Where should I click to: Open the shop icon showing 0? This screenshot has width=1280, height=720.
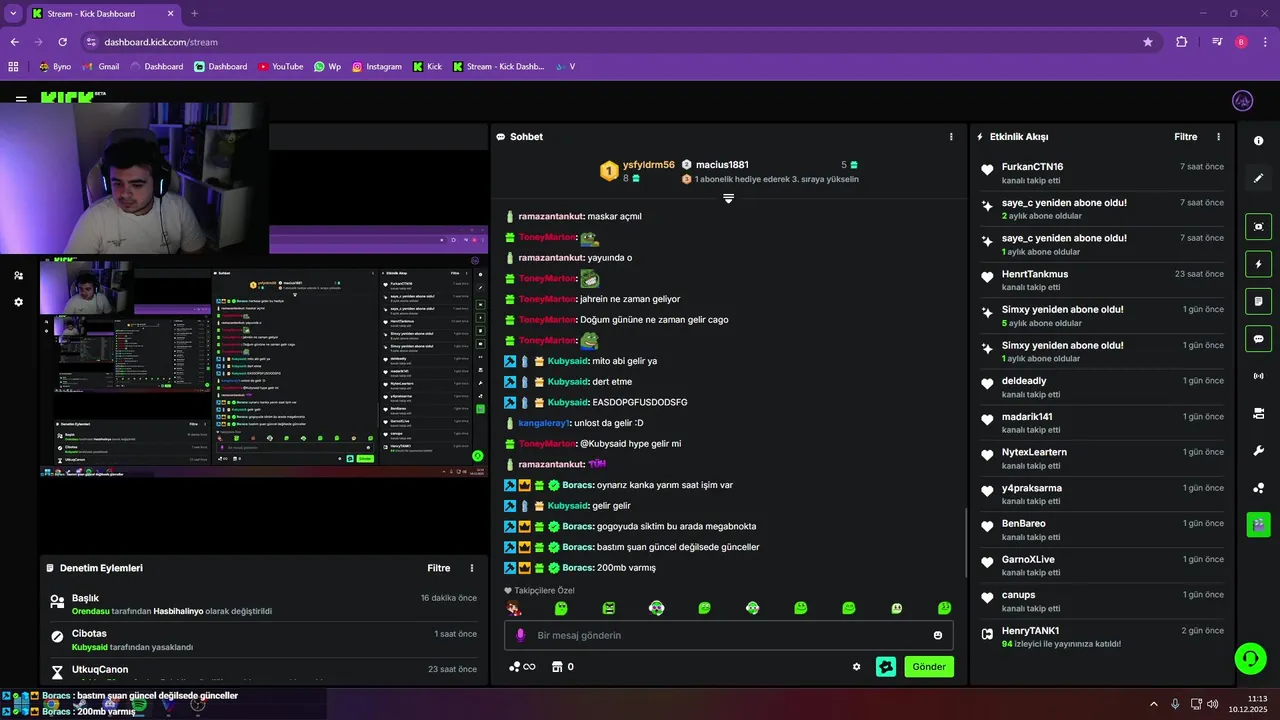click(x=563, y=667)
